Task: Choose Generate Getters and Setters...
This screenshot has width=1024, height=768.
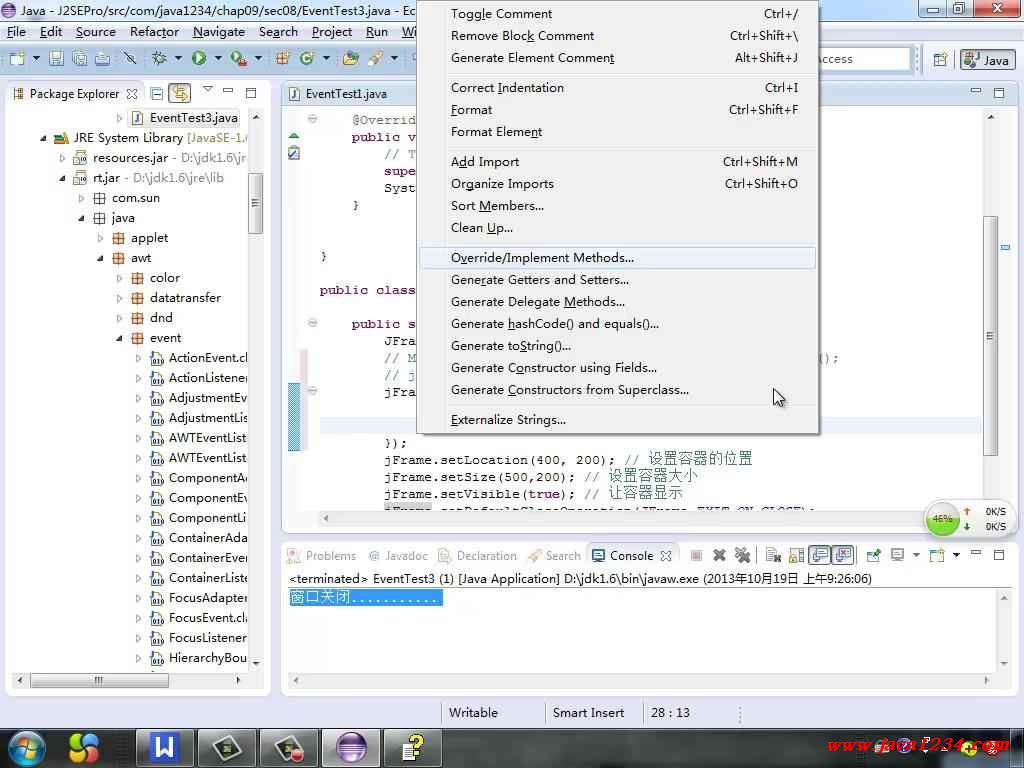Action: point(618,280)
